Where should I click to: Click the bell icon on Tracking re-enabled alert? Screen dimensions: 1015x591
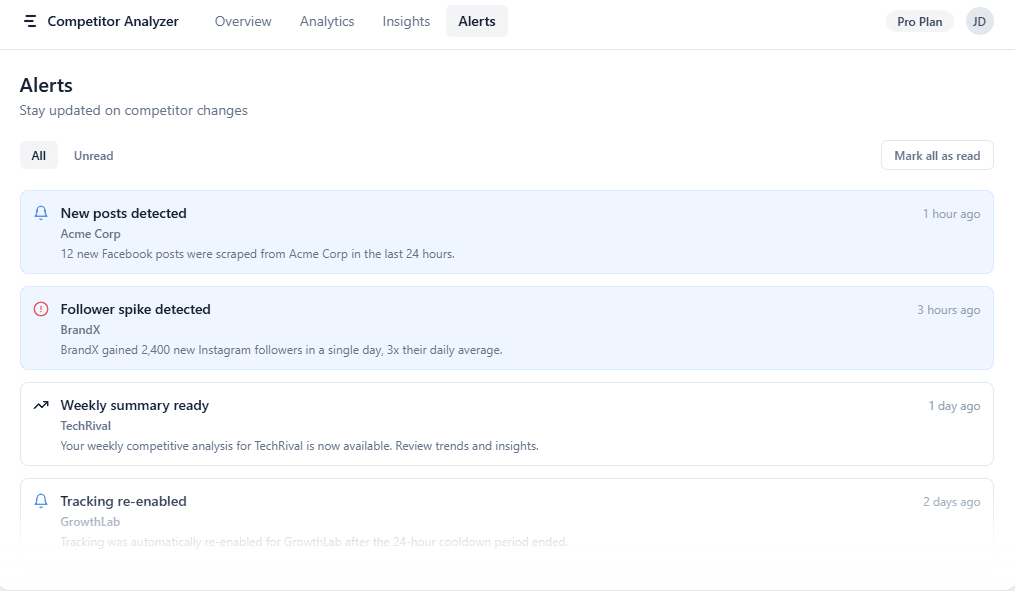click(x=40, y=500)
